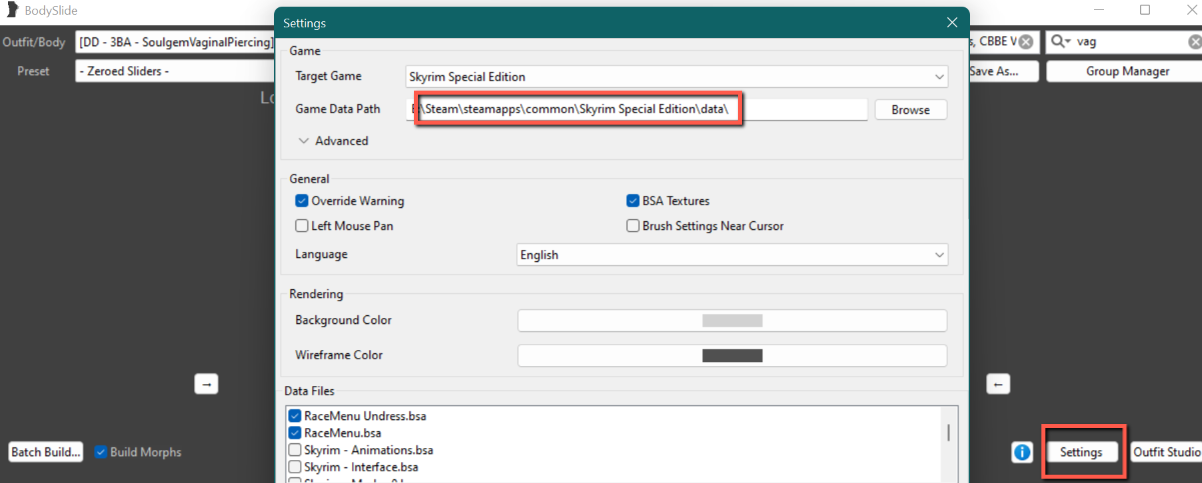Screen dimensions: 1202x483
Task: Open search options magnifier icon
Action: click(x=1060, y=42)
